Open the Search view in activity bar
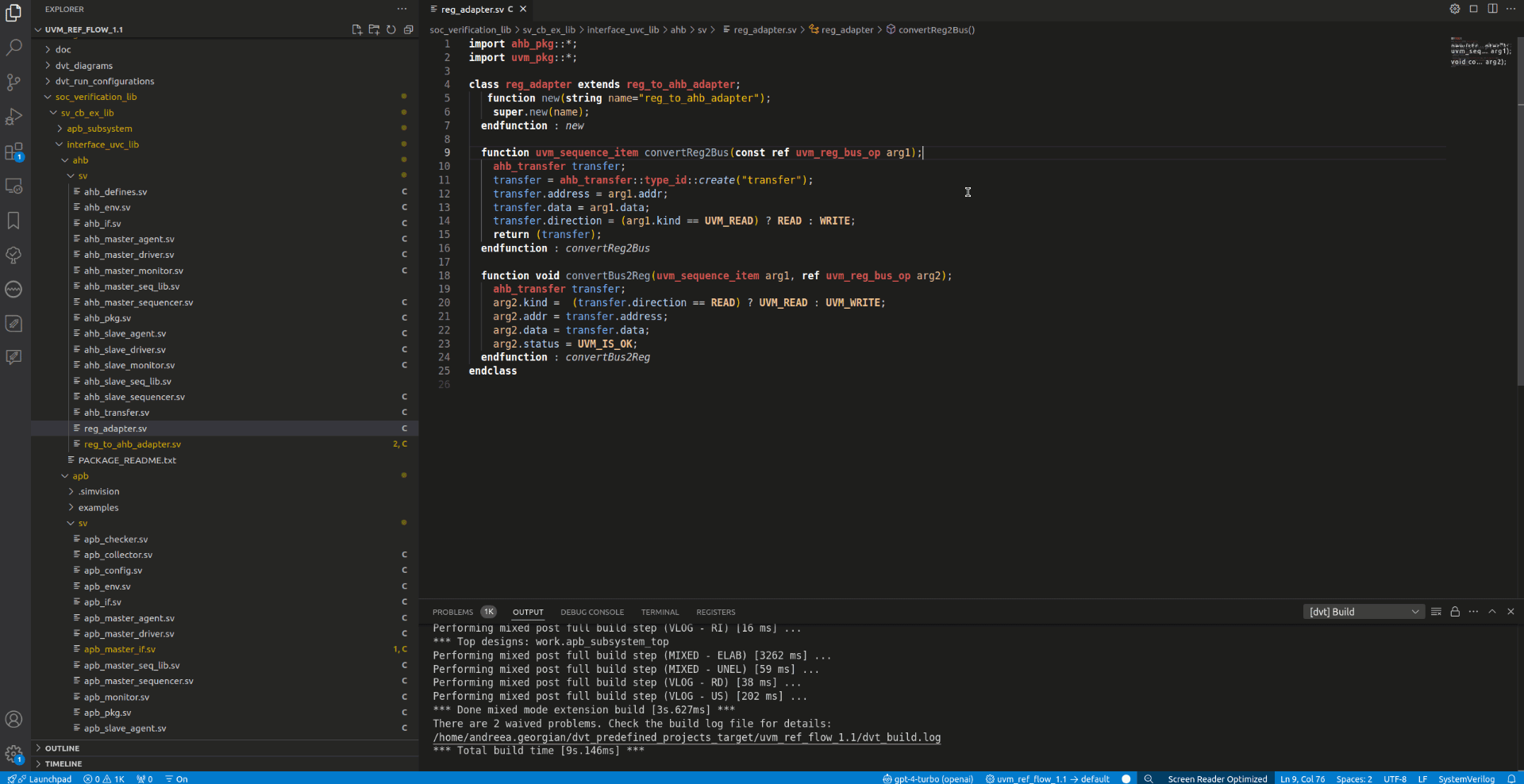 click(13, 48)
